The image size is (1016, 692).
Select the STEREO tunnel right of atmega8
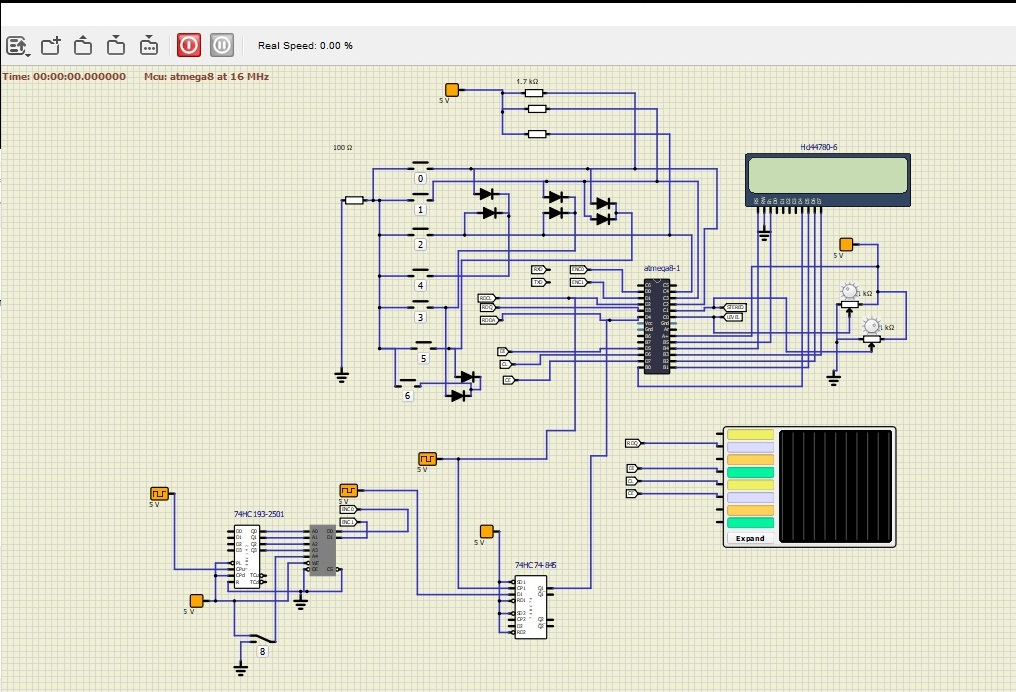click(735, 307)
